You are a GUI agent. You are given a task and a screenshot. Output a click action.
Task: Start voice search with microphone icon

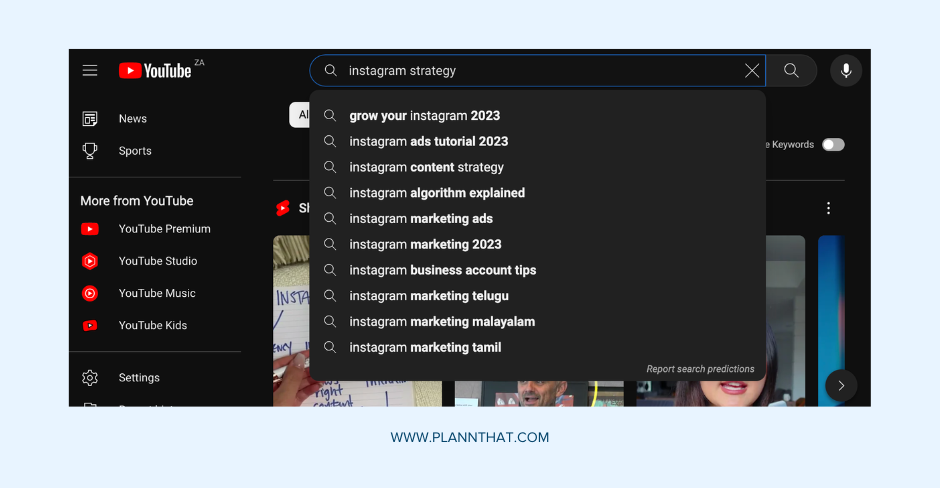point(846,70)
